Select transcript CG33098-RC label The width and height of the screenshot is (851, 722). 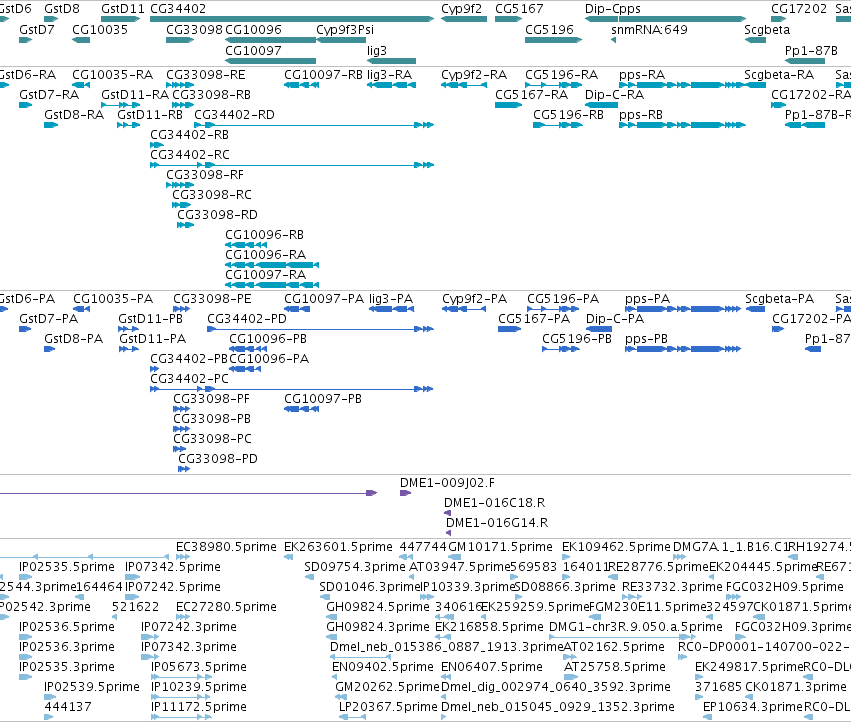(x=212, y=194)
